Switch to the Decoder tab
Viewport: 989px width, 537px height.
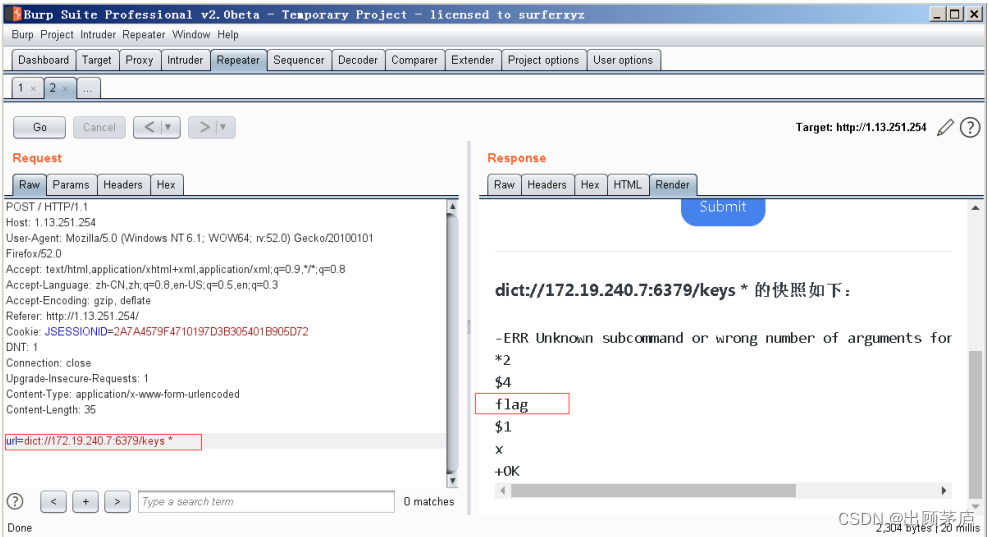tap(358, 60)
